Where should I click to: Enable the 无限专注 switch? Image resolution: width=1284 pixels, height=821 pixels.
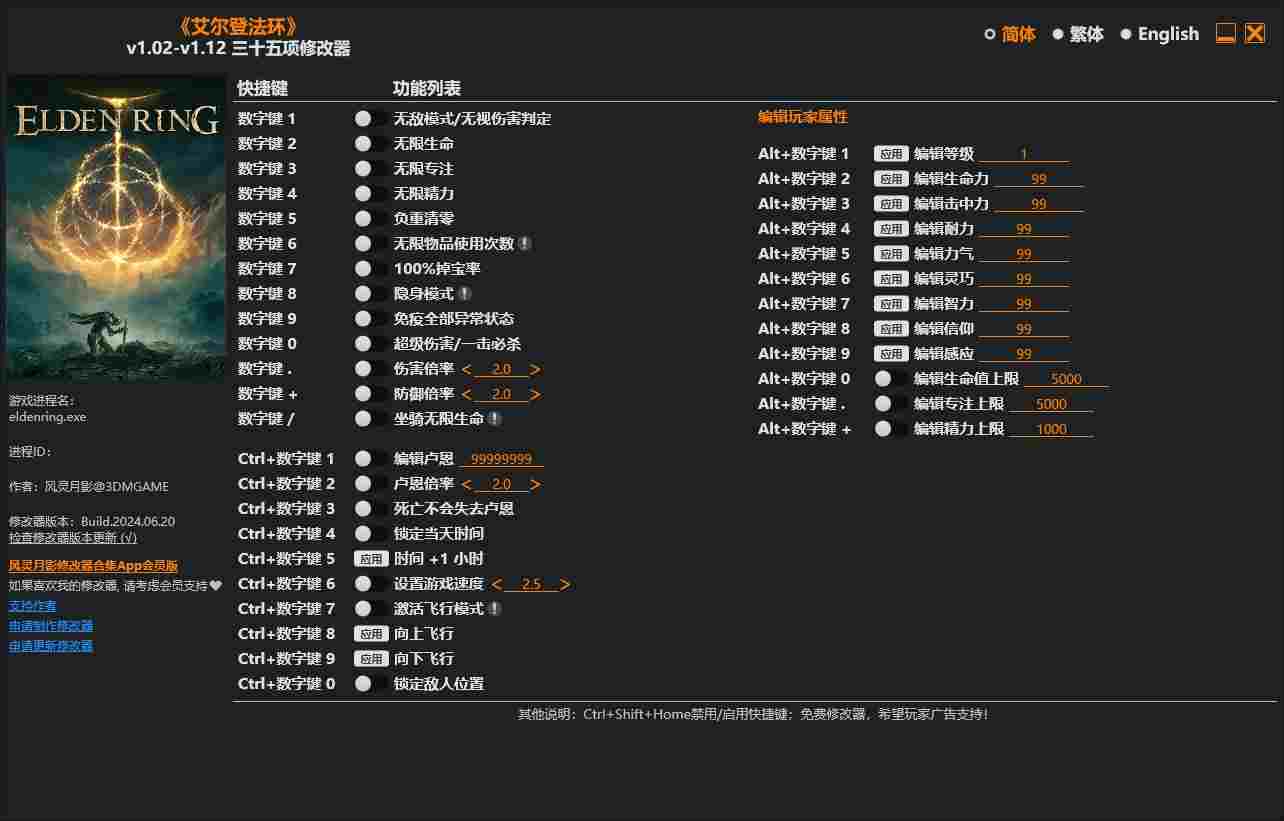click(371, 168)
